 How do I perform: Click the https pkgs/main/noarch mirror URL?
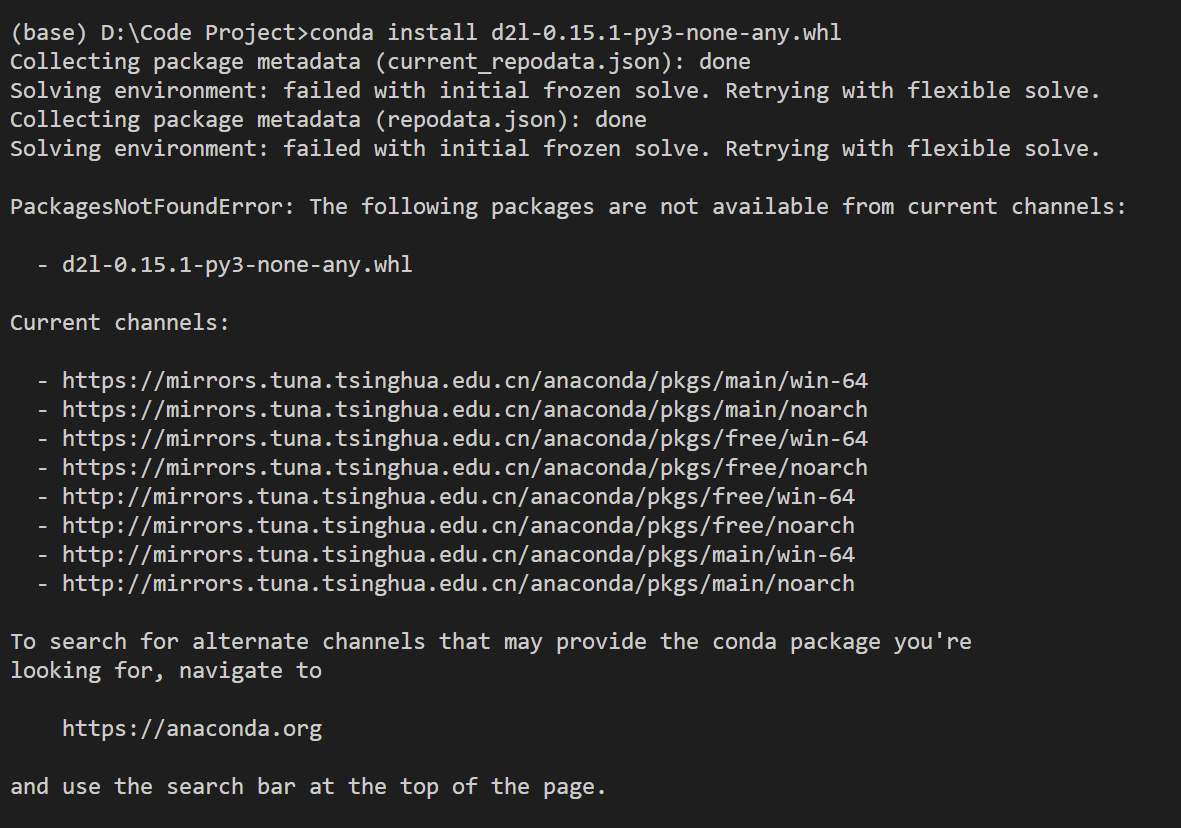465,409
